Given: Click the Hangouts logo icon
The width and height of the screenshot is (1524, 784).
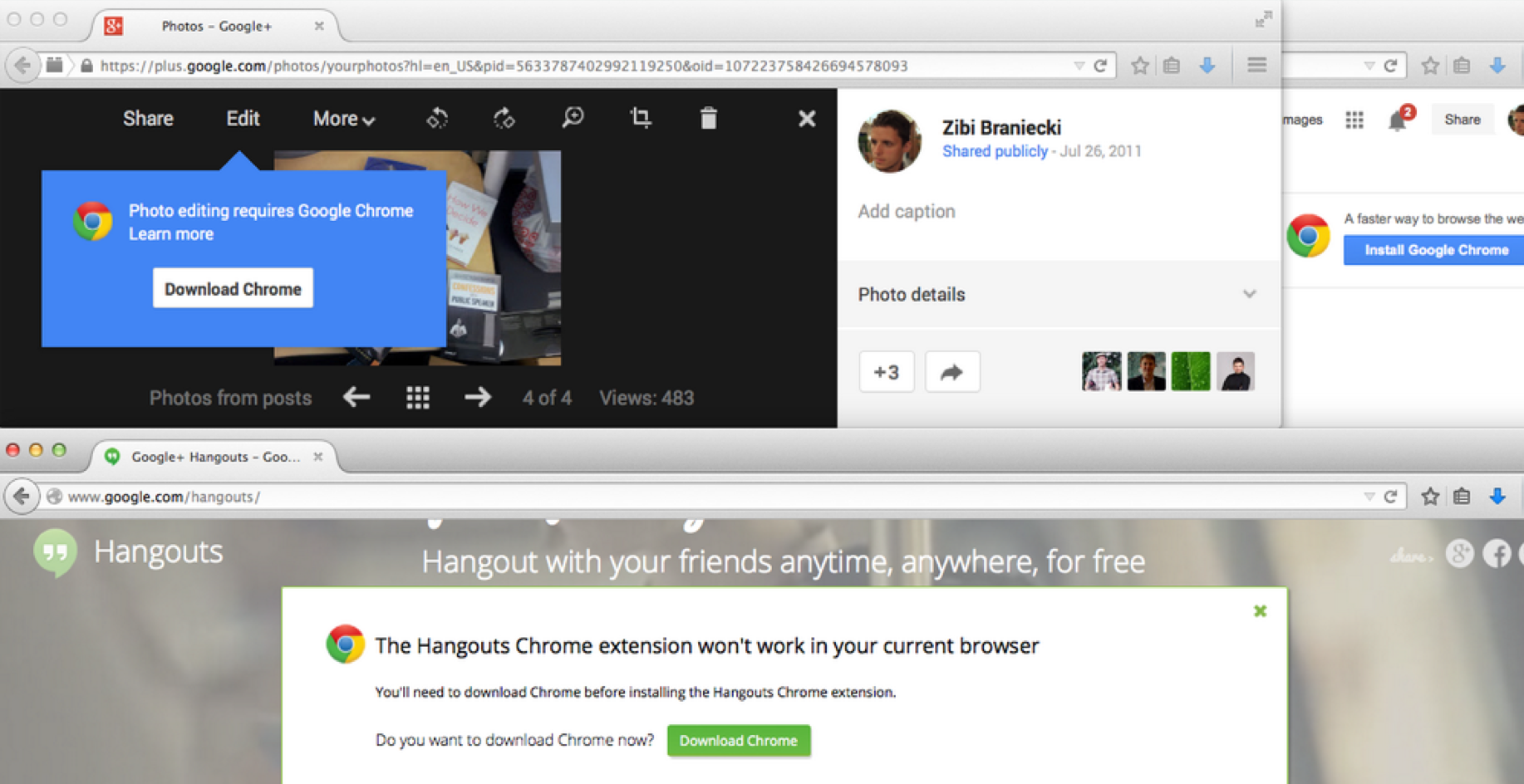Looking at the screenshot, I should pos(55,553).
